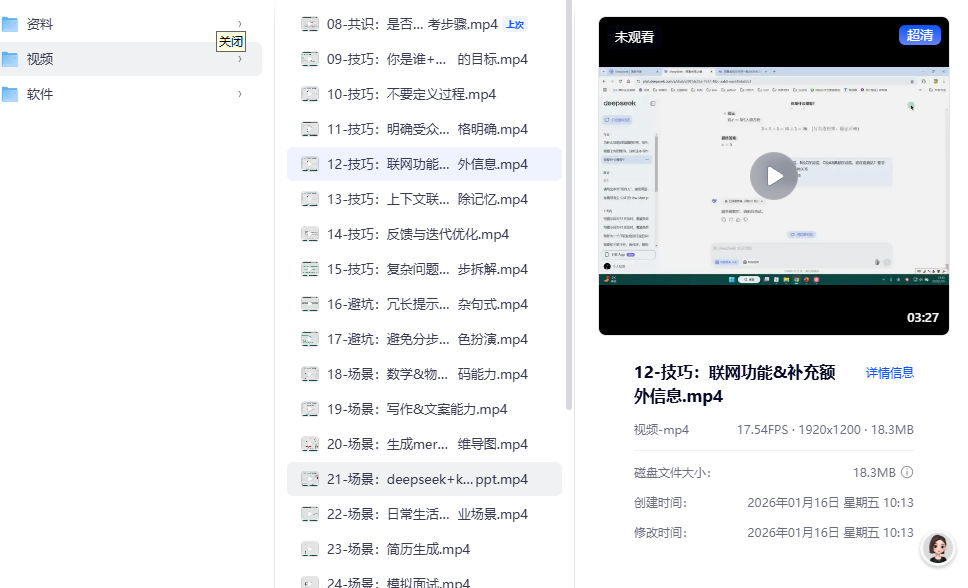
Task: Expand the 资料 folder chevron
Action: [240, 24]
